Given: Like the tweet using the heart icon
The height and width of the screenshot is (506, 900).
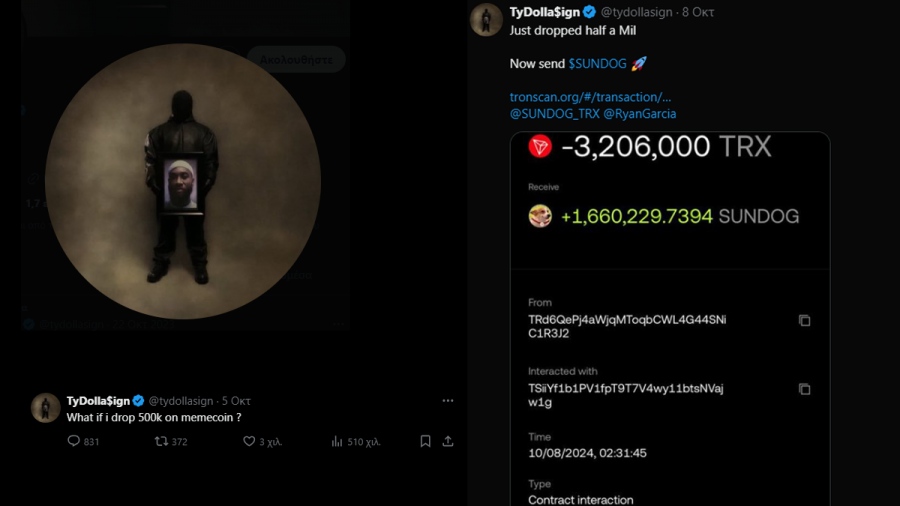Looking at the screenshot, I should tap(249, 441).
